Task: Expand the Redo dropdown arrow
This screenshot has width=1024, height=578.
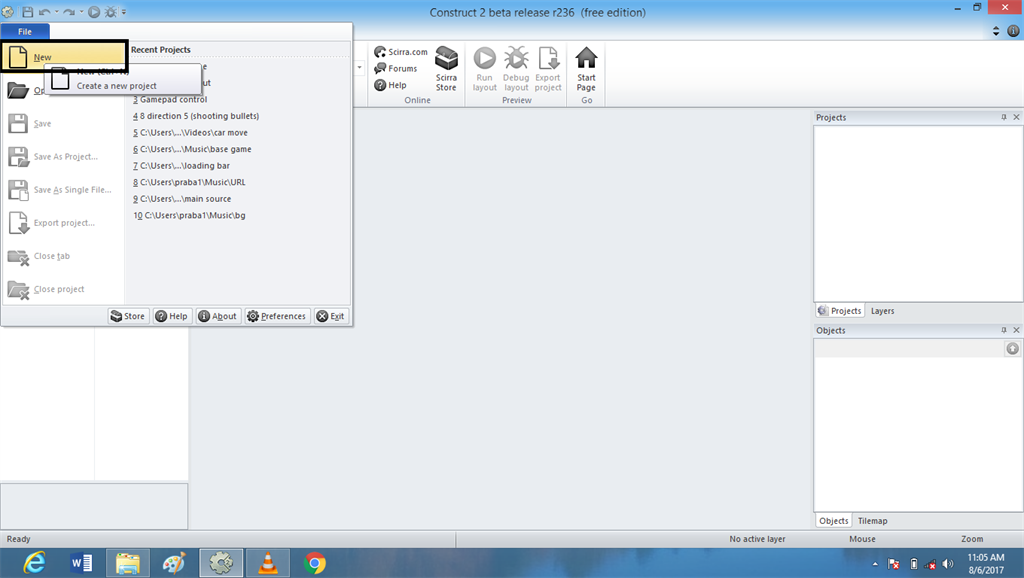Action: coord(81,11)
